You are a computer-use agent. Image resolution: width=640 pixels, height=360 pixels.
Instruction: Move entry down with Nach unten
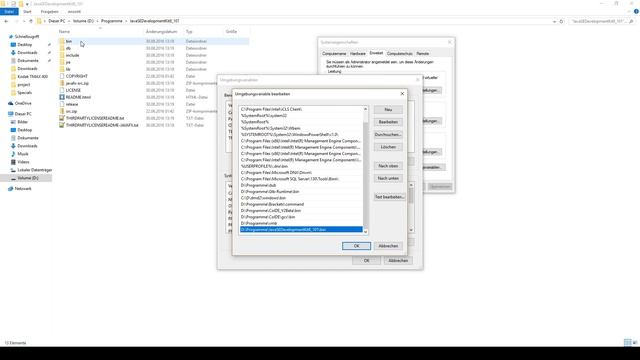tap(388, 178)
